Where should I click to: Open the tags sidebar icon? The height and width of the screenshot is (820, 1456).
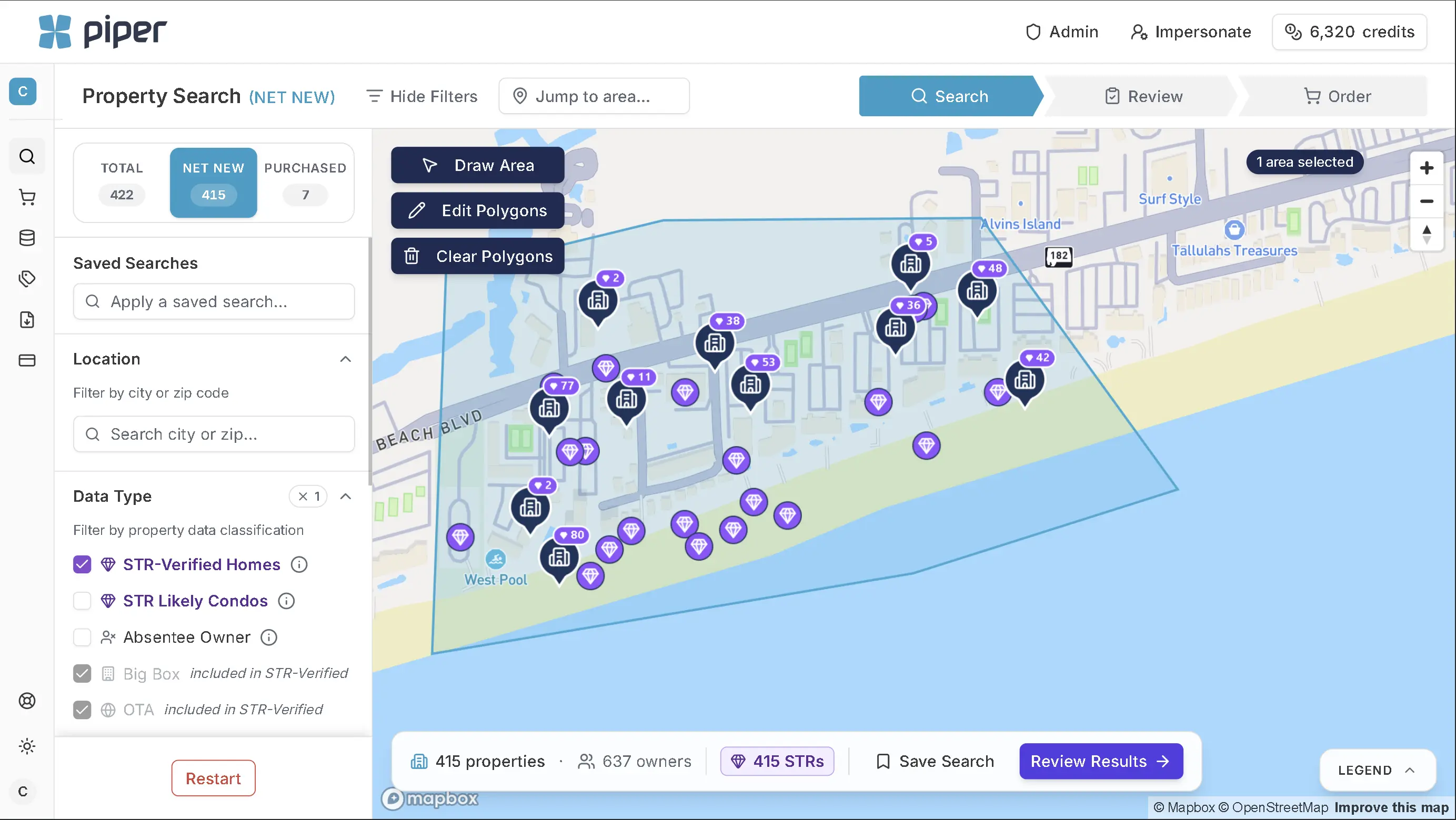point(27,279)
